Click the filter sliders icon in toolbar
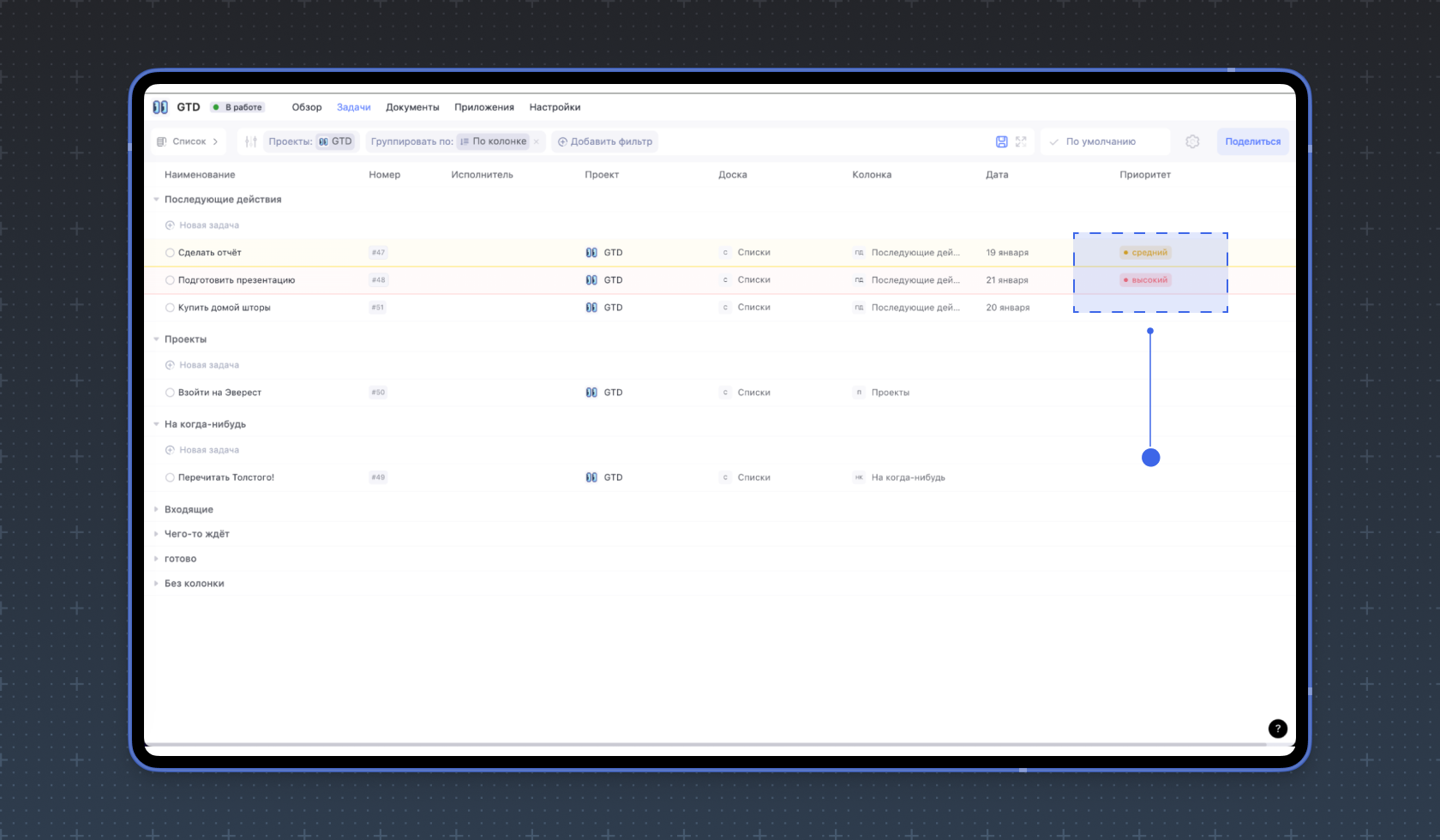 point(250,141)
